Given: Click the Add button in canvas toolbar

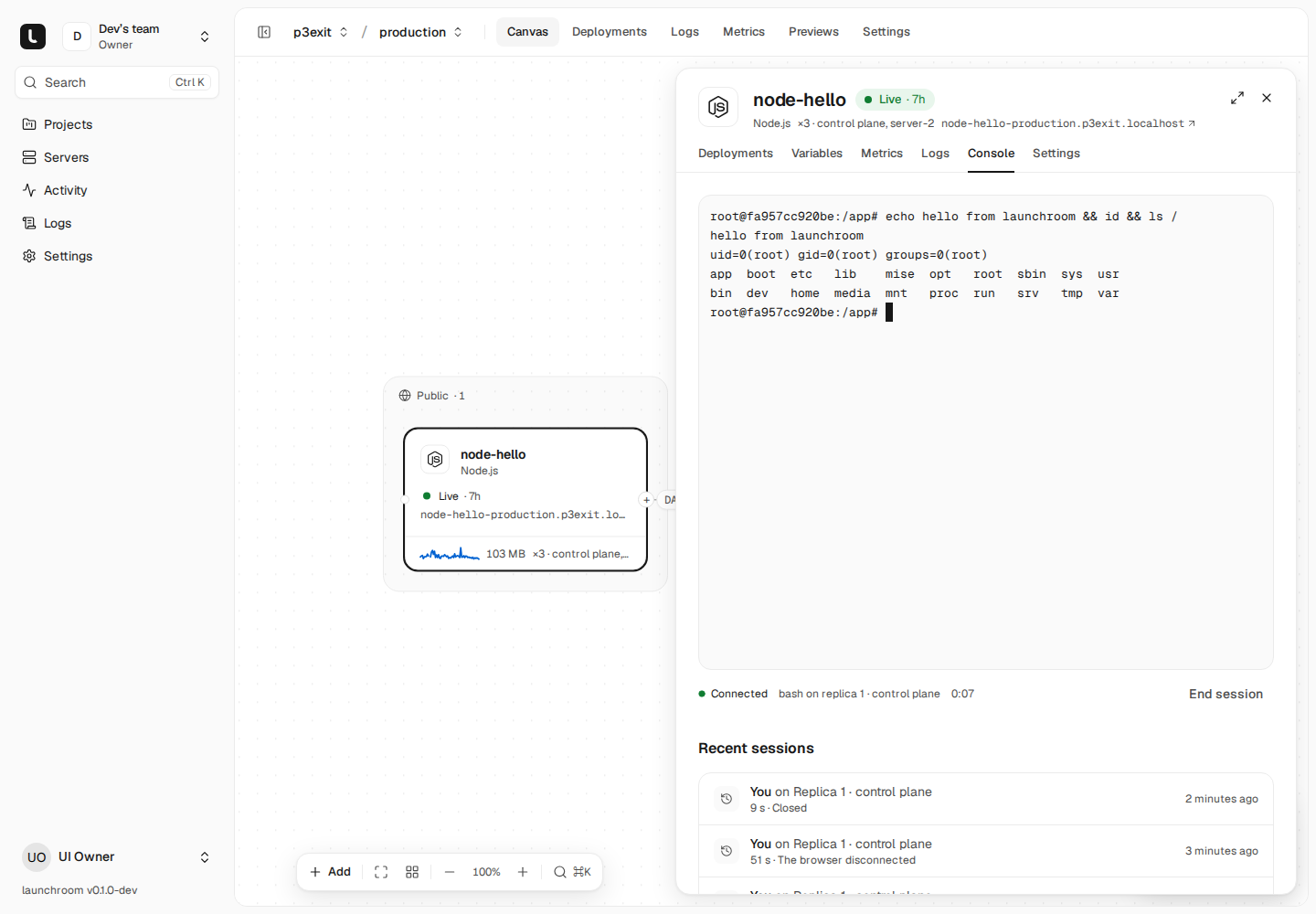Looking at the screenshot, I should 331,872.
